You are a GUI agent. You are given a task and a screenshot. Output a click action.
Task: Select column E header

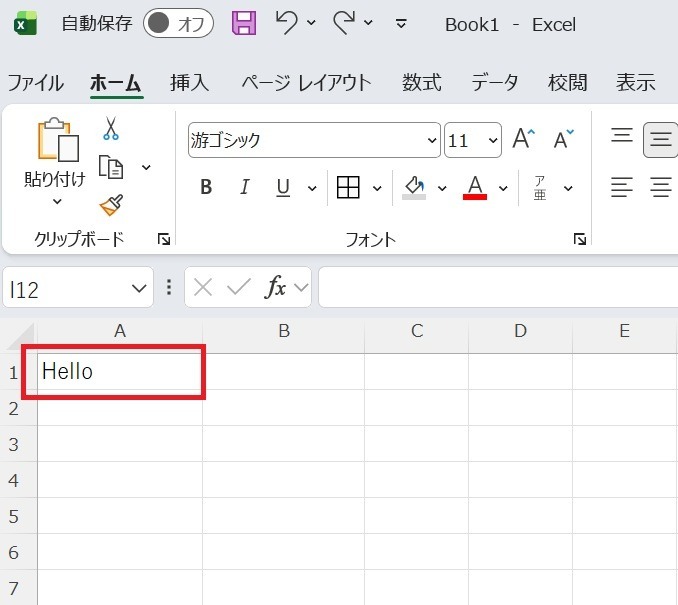click(x=624, y=331)
